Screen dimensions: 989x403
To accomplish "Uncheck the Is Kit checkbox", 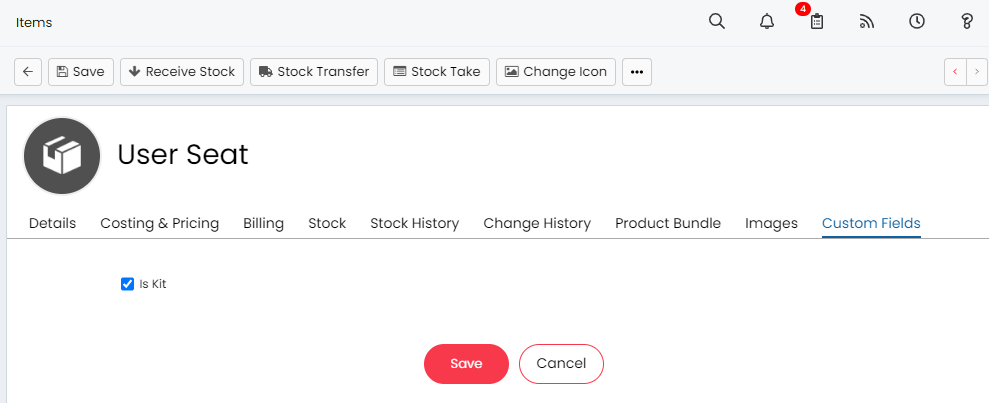I will pyautogui.click(x=127, y=284).
